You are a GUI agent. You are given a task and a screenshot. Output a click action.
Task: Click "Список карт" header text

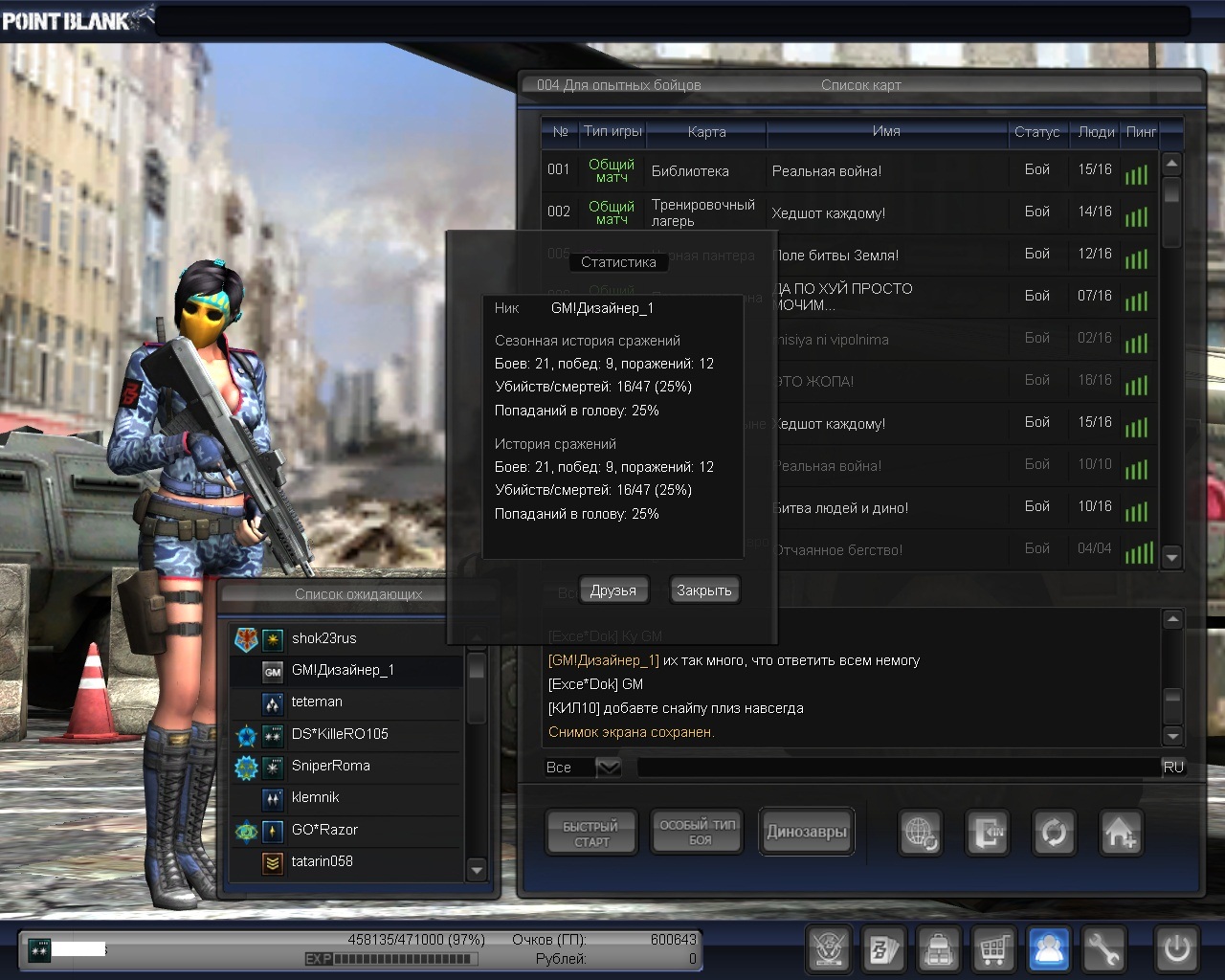click(861, 85)
